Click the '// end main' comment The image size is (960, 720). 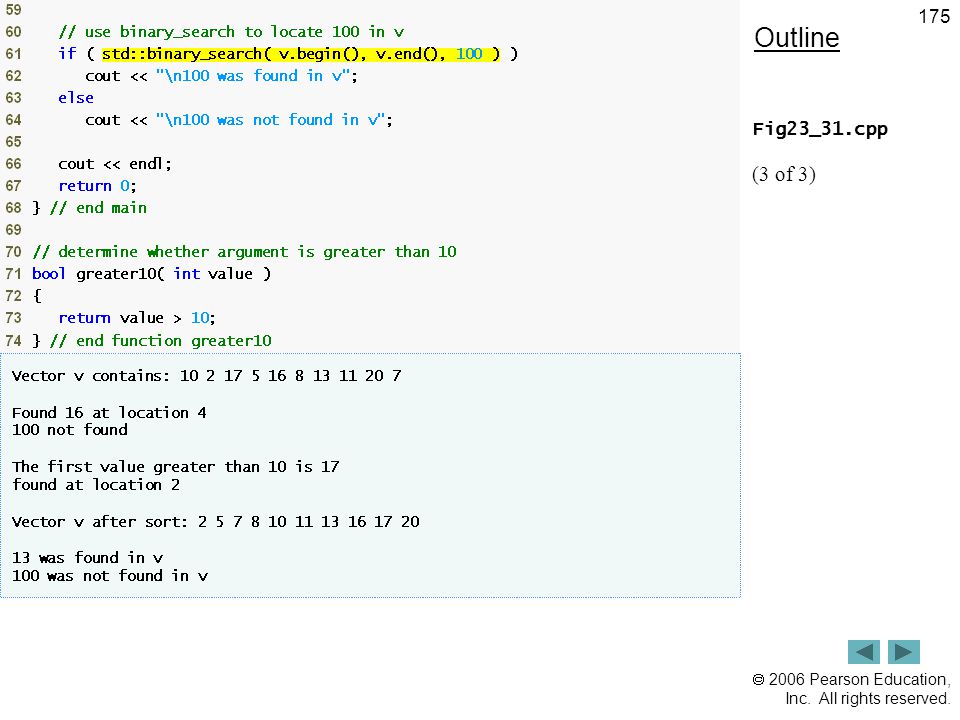tap(99, 208)
